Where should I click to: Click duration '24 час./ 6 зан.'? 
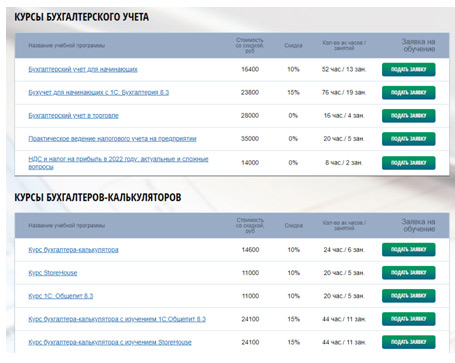point(344,250)
